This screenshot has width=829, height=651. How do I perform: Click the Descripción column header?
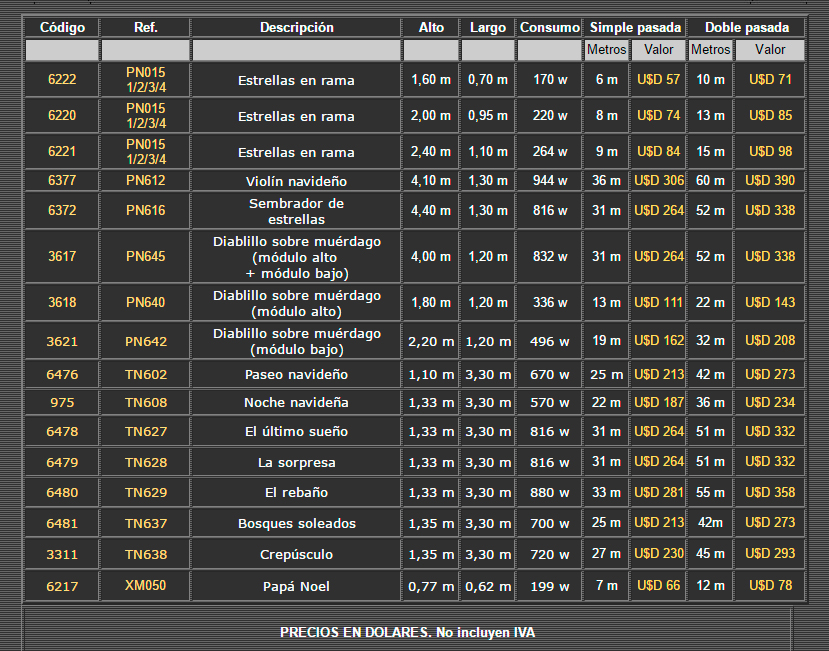coord(297,28)
